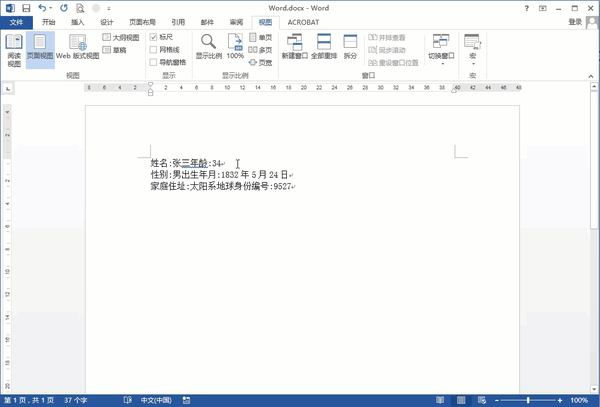600x407 pixels.
Task: Open Word Help question mark
Action: (x=527, y=8)
